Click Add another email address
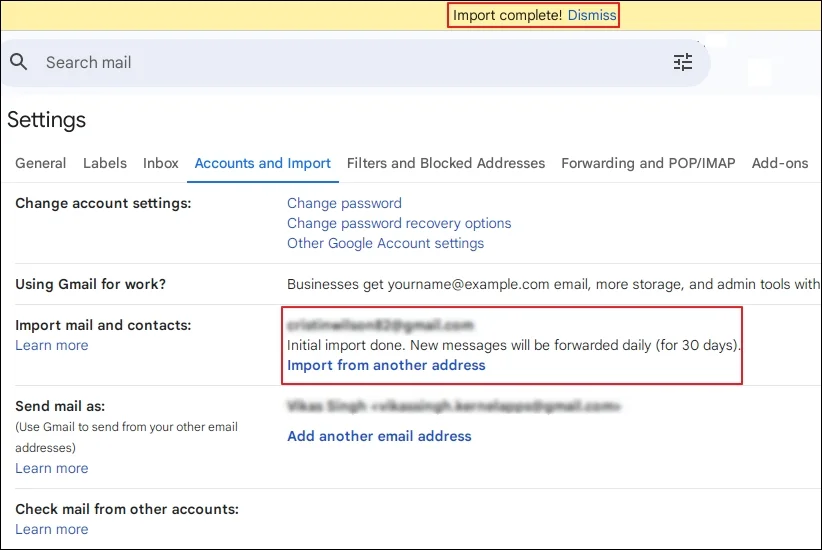 click(x=379, y=436)
